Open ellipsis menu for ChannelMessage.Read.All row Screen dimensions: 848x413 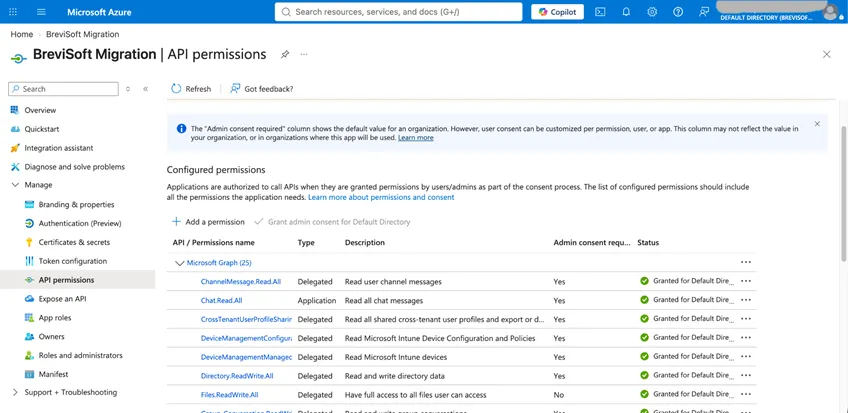[746, 281]
